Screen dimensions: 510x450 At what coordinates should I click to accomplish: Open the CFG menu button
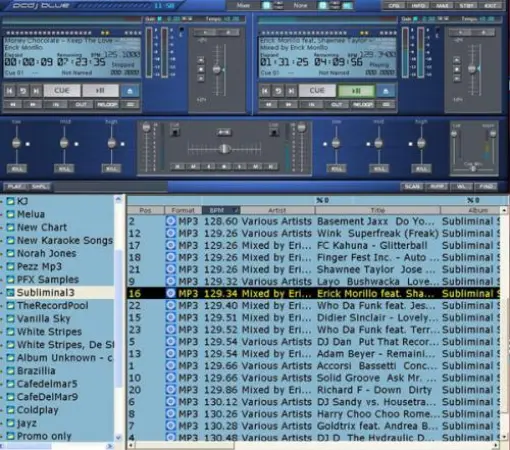click(393, 5)
